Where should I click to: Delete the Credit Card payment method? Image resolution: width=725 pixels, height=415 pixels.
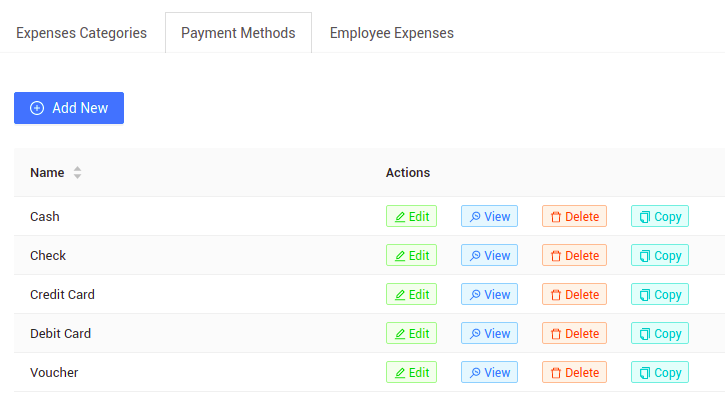point(574,294)
